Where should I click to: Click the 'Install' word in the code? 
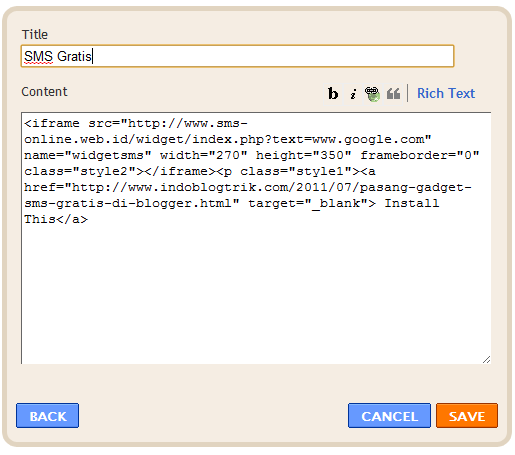(412, 203)
